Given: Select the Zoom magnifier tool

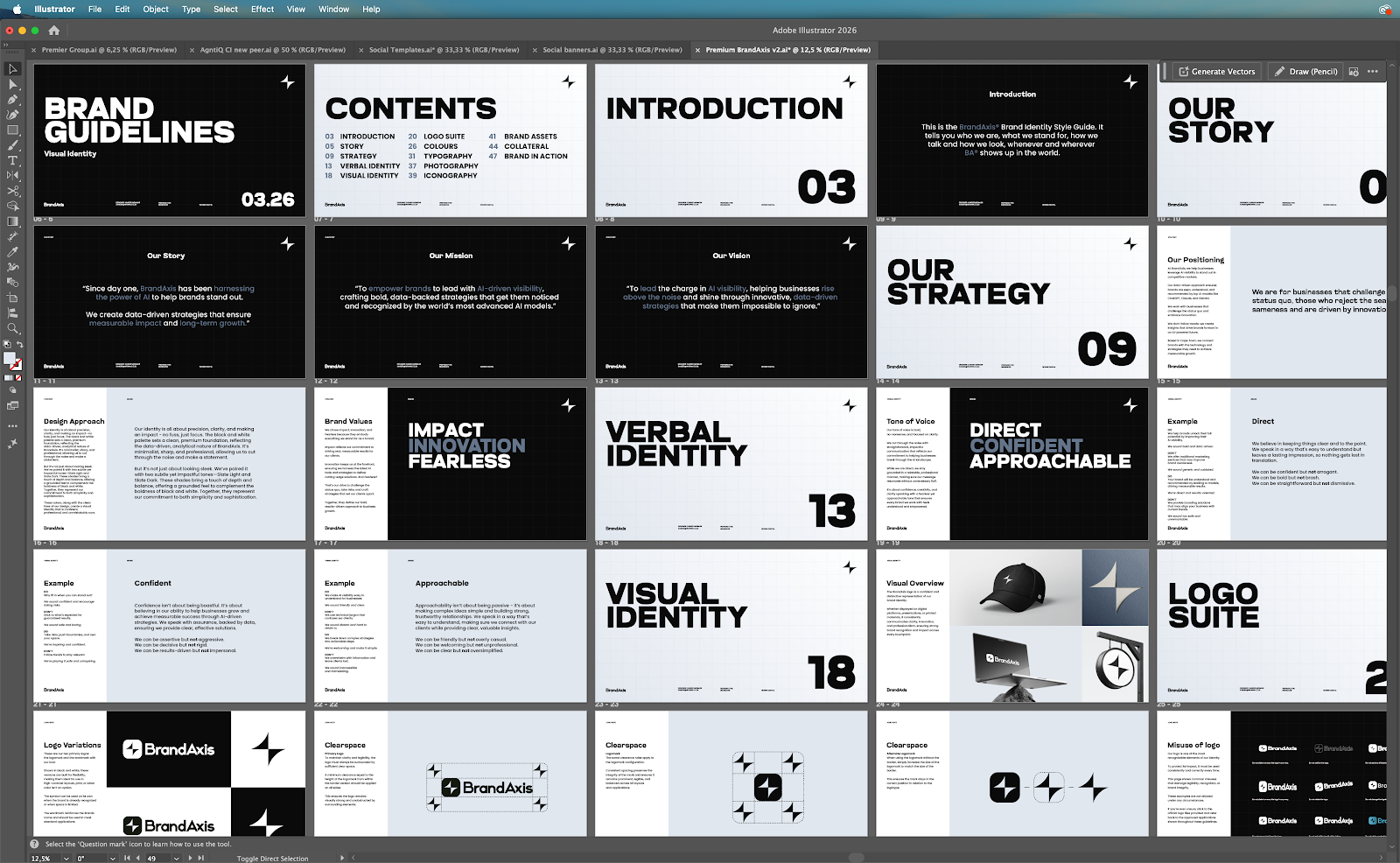Looking at the screenshot, I should [x=13, y=328].
